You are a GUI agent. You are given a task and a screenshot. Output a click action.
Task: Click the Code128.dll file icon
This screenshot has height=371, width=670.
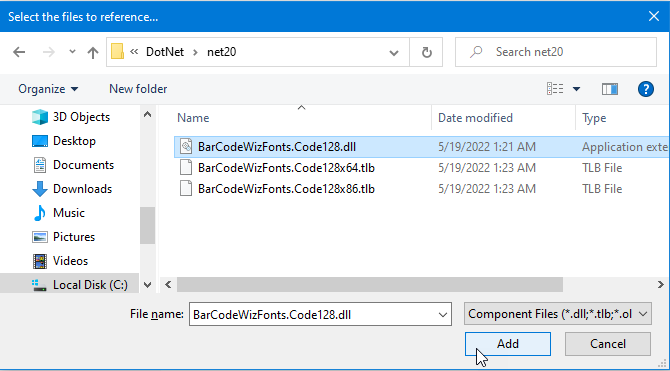(185, 147)
